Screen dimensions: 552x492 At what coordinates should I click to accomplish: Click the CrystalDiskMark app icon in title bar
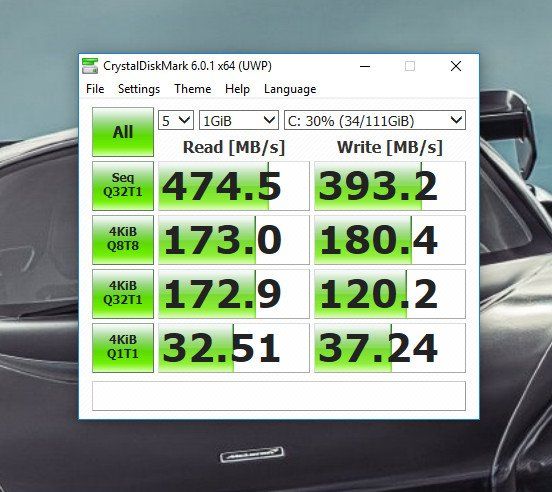(x=90, y=66)
